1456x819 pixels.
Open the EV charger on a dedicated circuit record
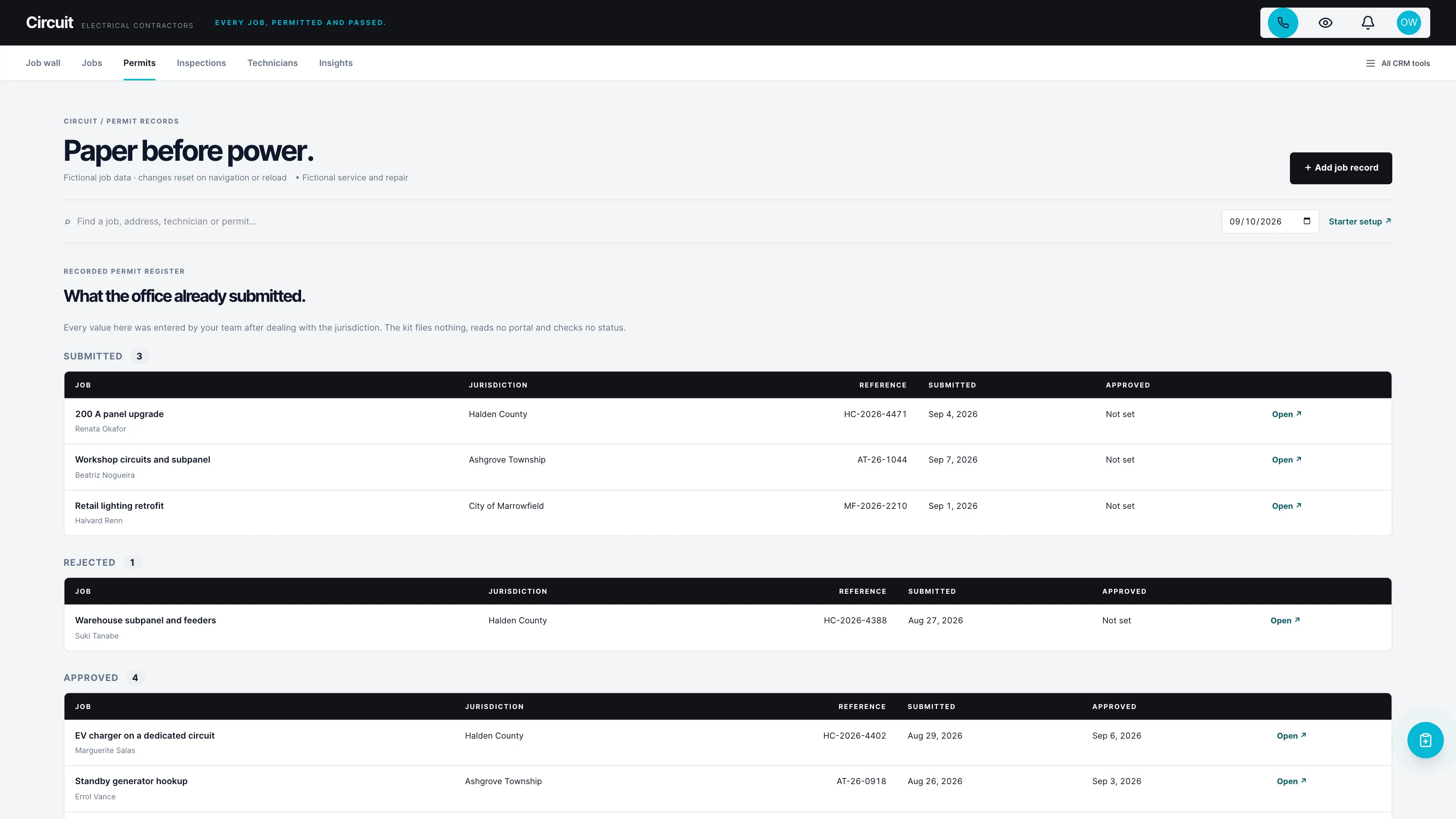point(1291,736)
